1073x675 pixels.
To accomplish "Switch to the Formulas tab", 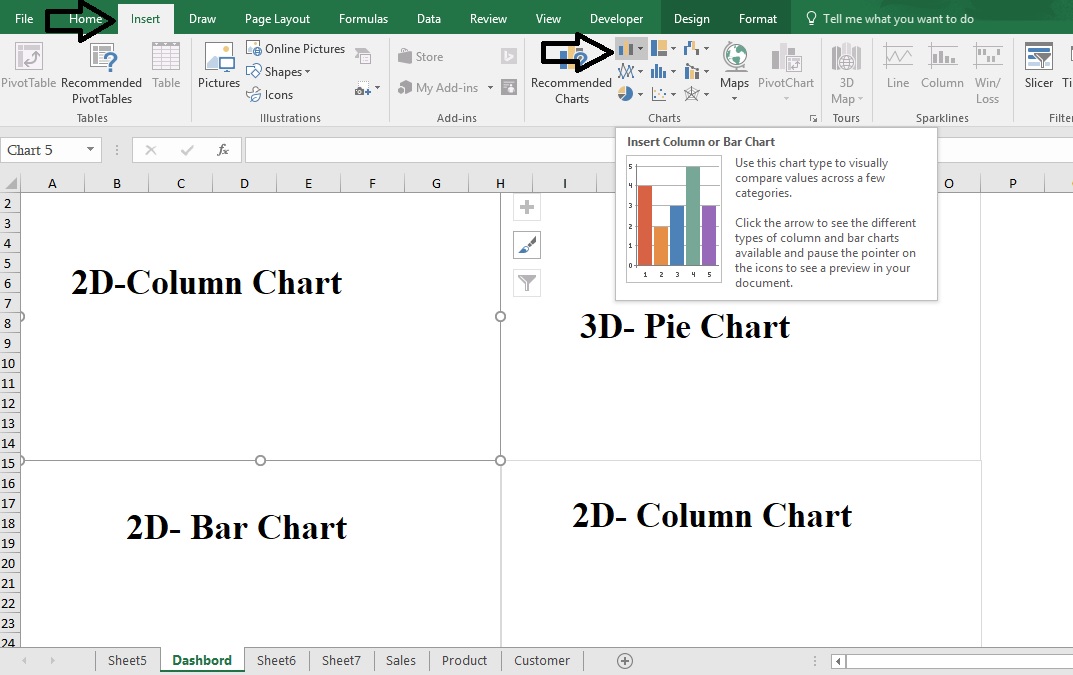I will click(x=363, y=18).
